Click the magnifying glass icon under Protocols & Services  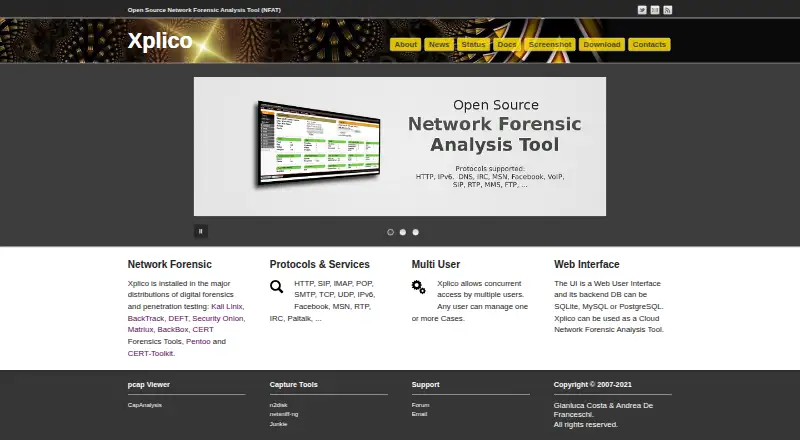[x=277, y=286]
